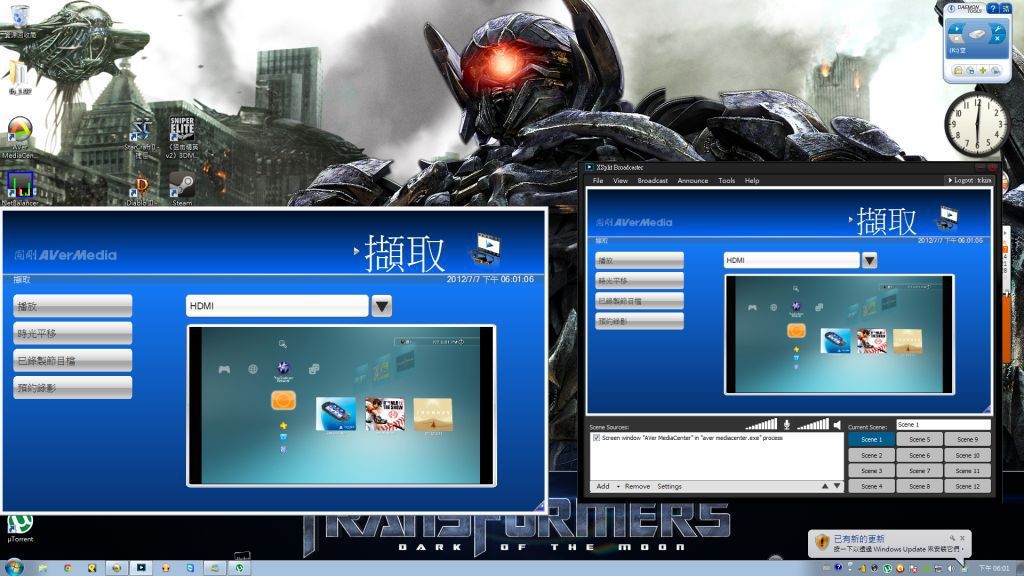Move source down with the down arrow
1024x576 pixels.
(837, 486)
